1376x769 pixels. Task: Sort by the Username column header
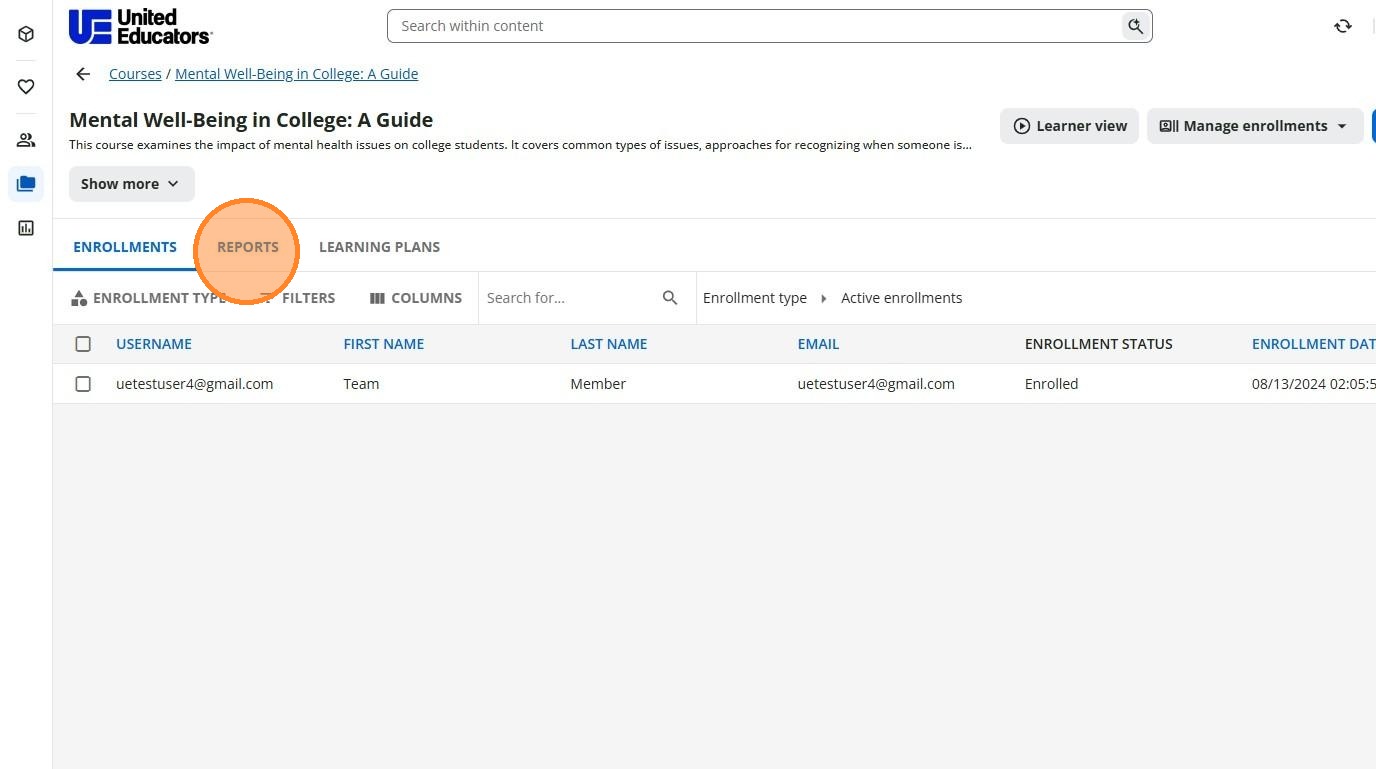coord(154,344)
